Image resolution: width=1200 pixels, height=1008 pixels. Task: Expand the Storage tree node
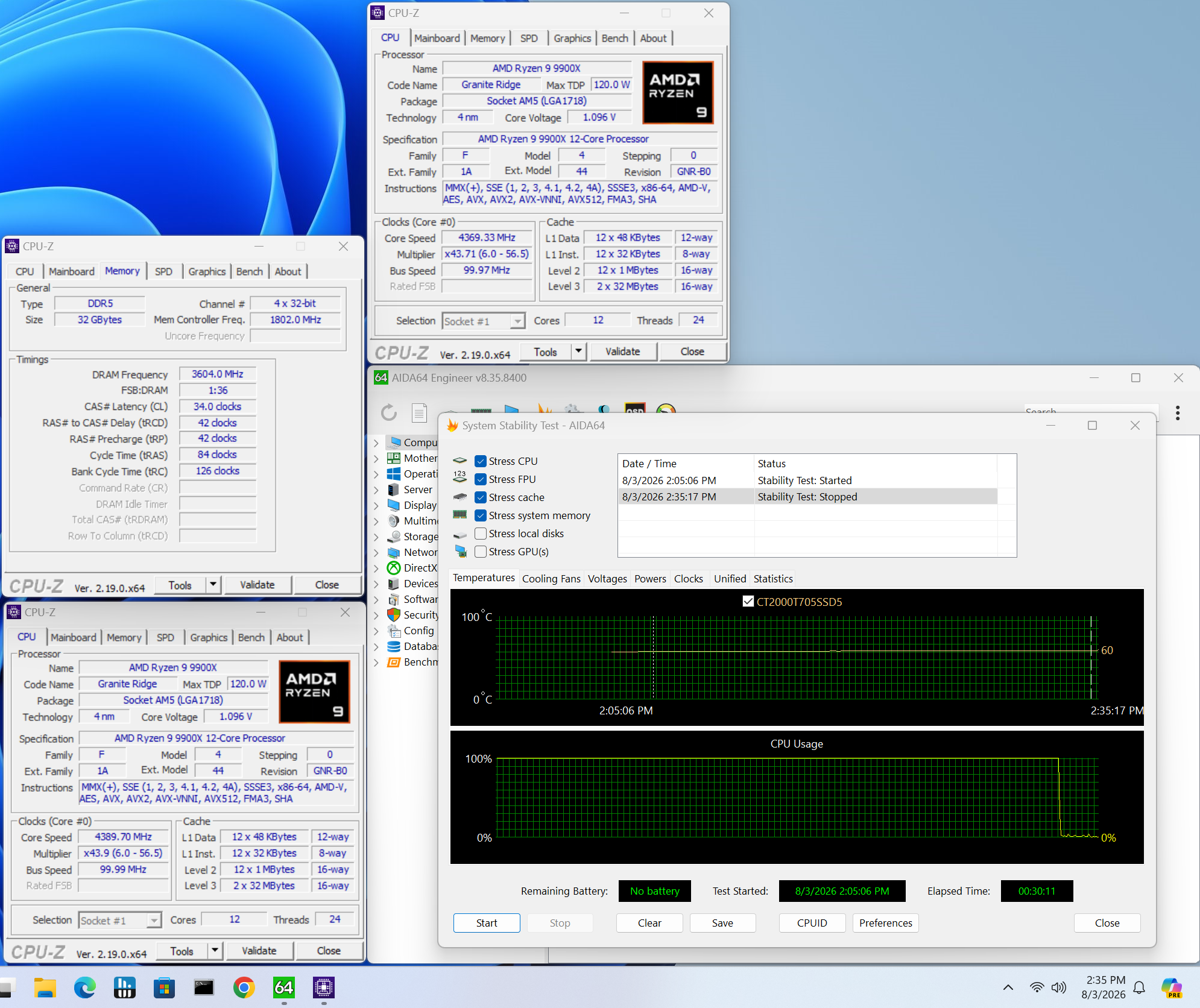376,537
